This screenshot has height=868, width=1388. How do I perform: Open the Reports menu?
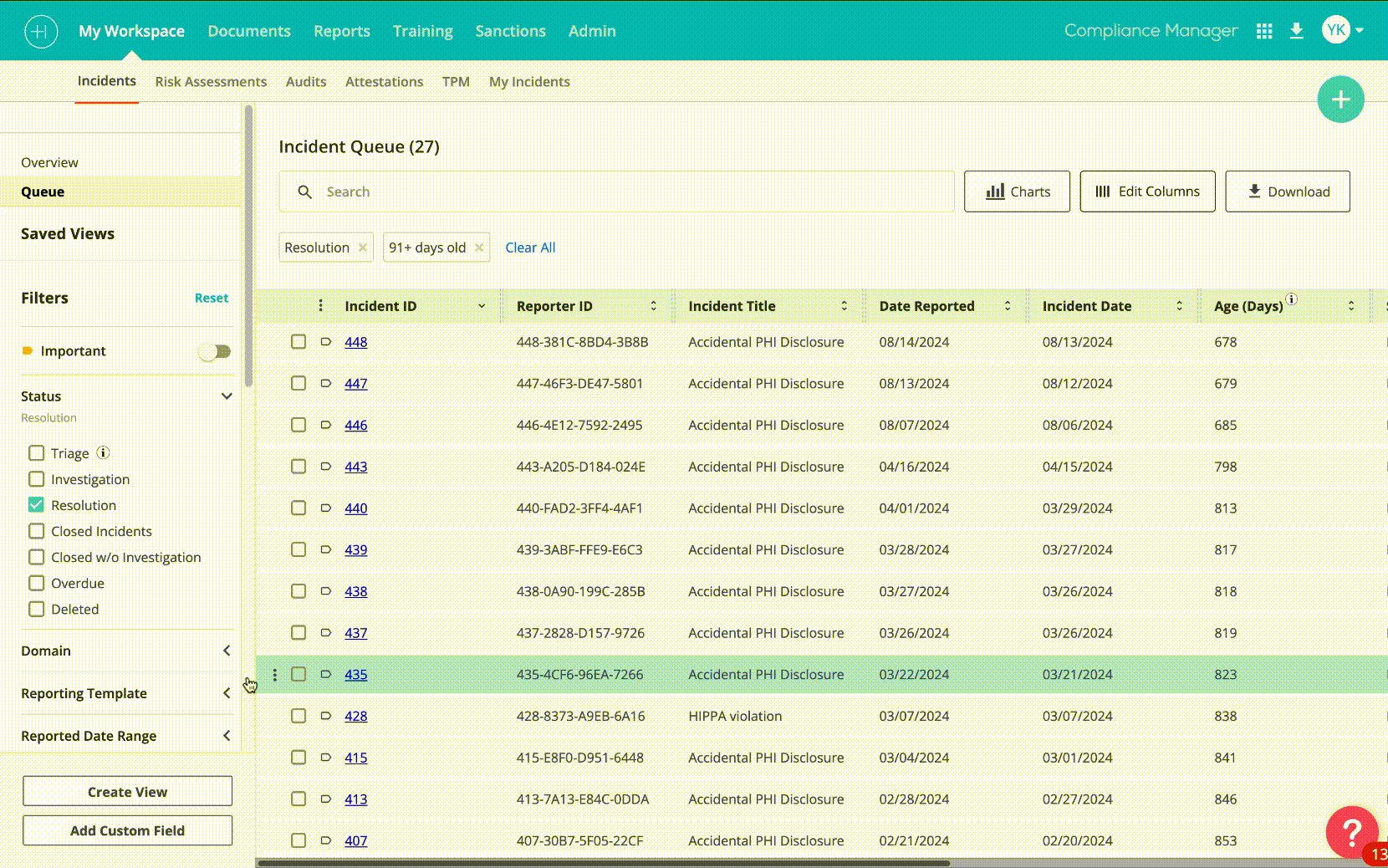pyautogui.click(x=342, y=31)
